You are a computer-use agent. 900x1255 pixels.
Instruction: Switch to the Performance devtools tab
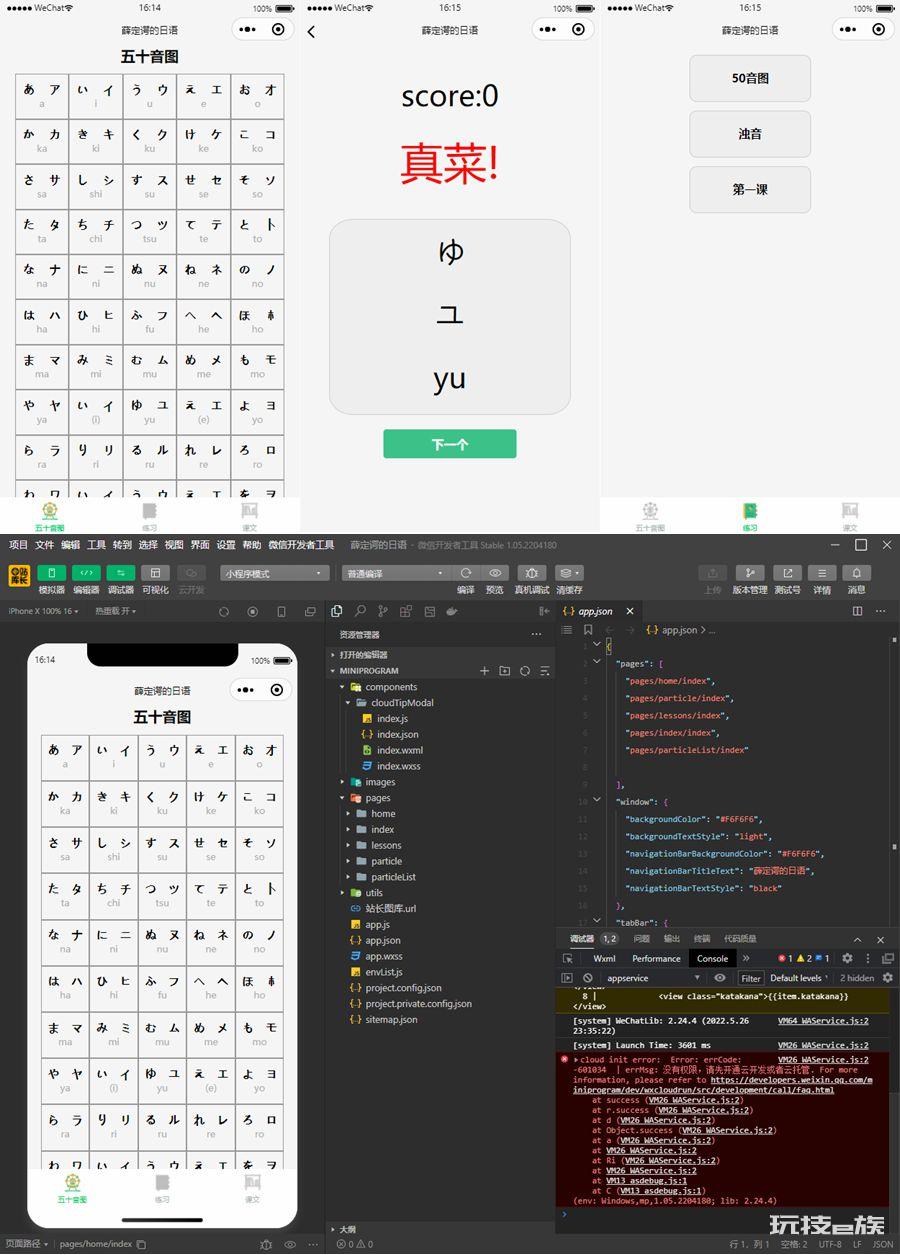point(656,958)
